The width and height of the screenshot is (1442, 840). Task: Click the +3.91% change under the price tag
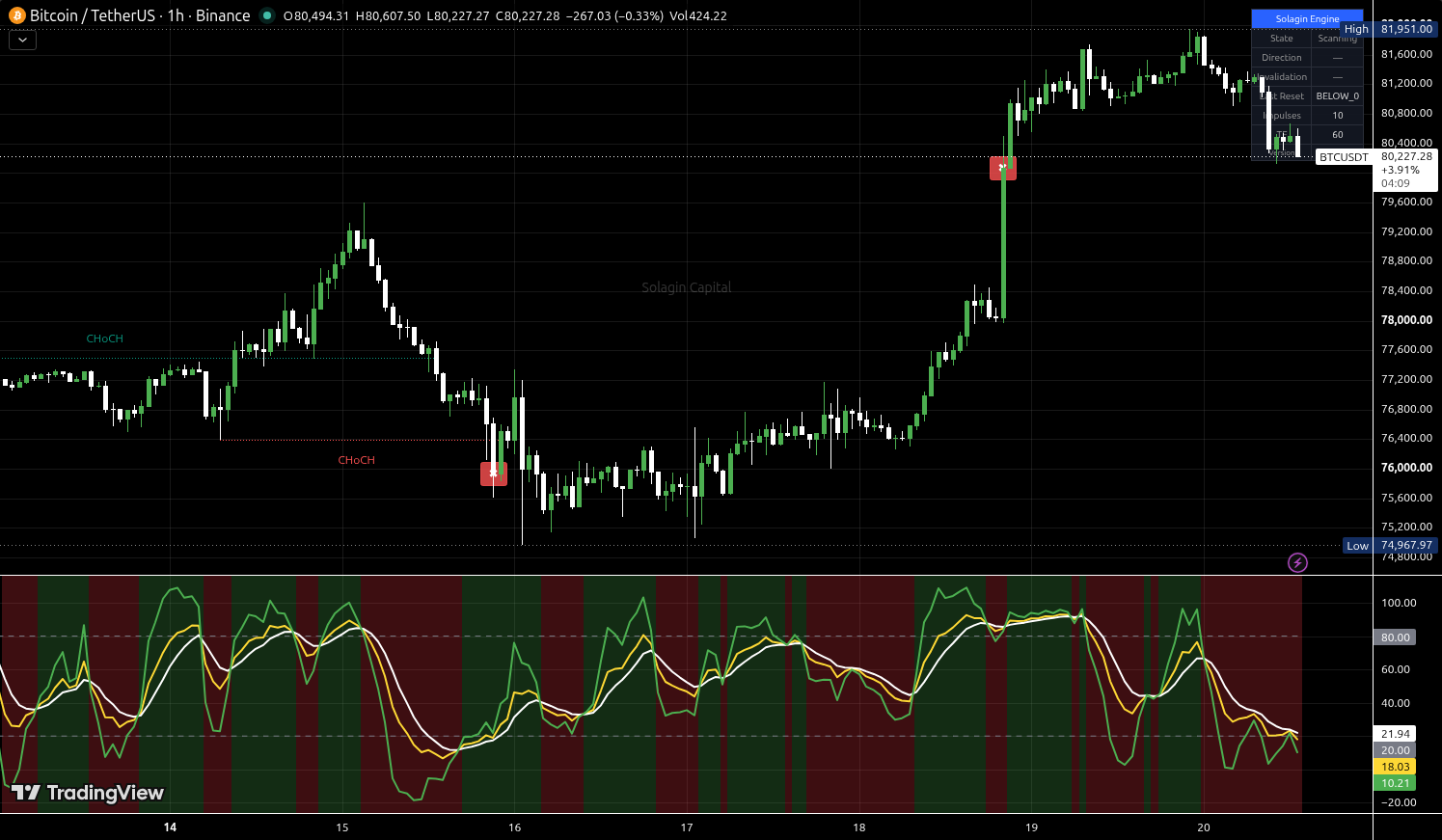1401,170
